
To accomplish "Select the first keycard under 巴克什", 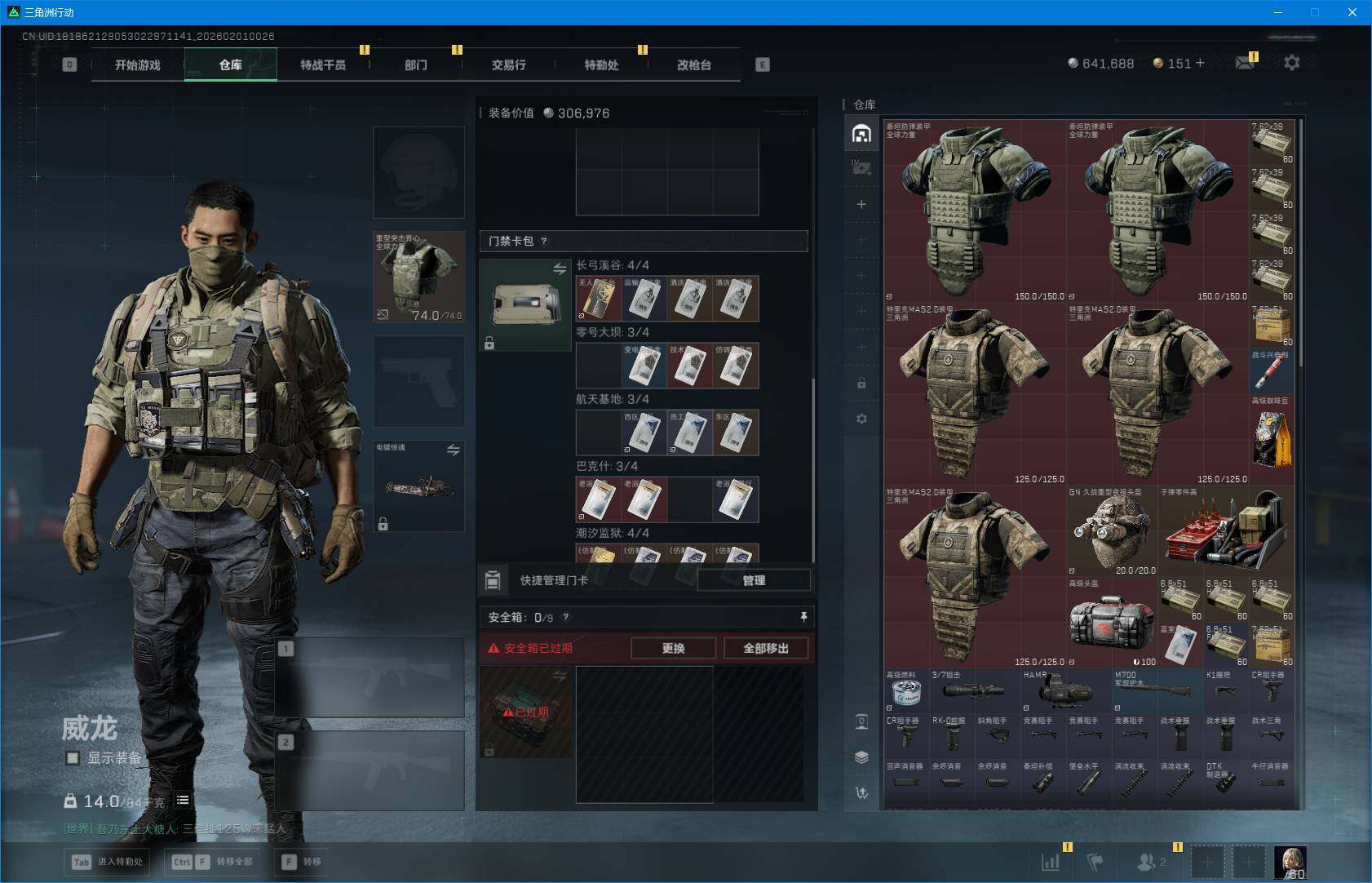I will point(599,499).
